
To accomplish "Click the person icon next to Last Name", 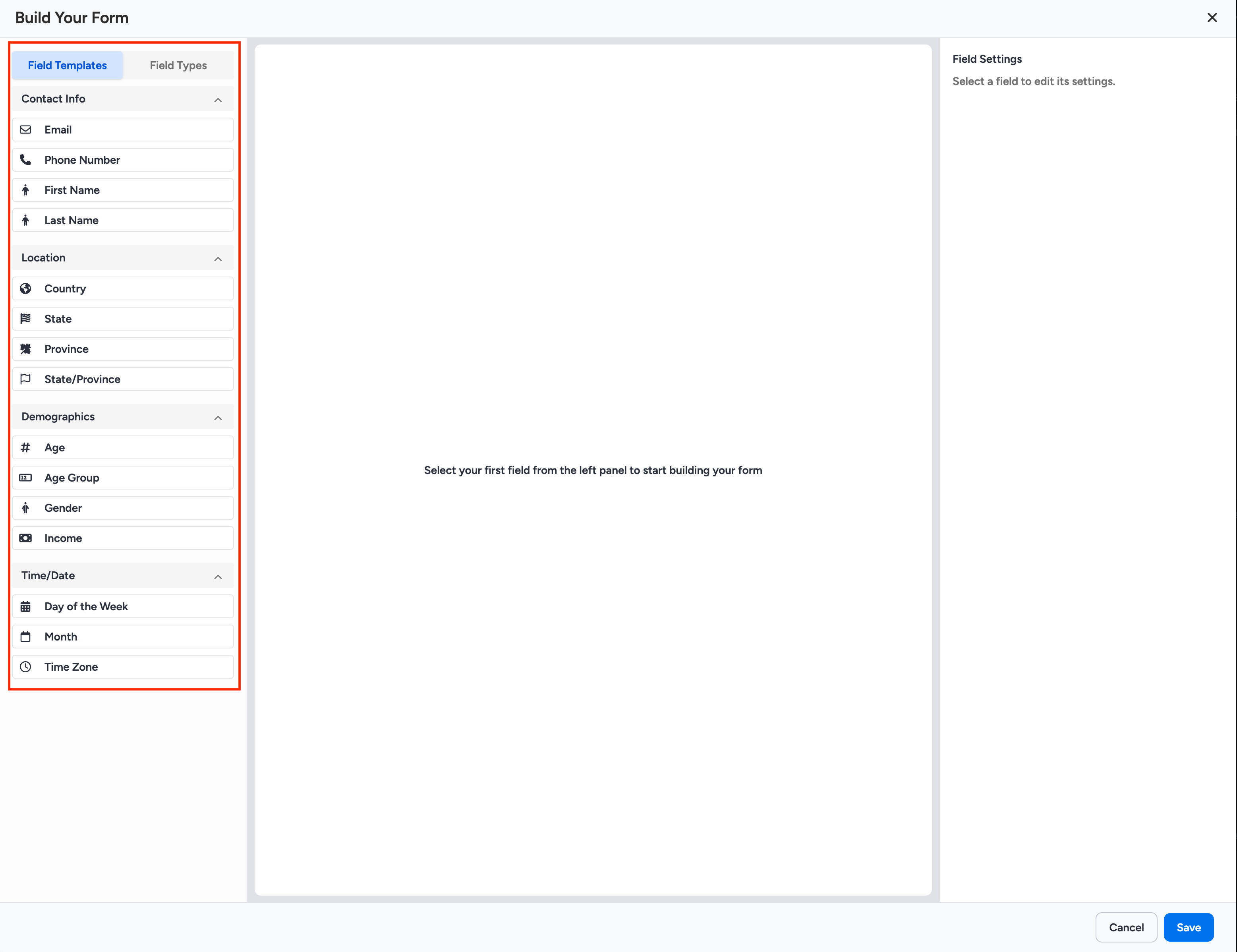I will tap(25, 221).
